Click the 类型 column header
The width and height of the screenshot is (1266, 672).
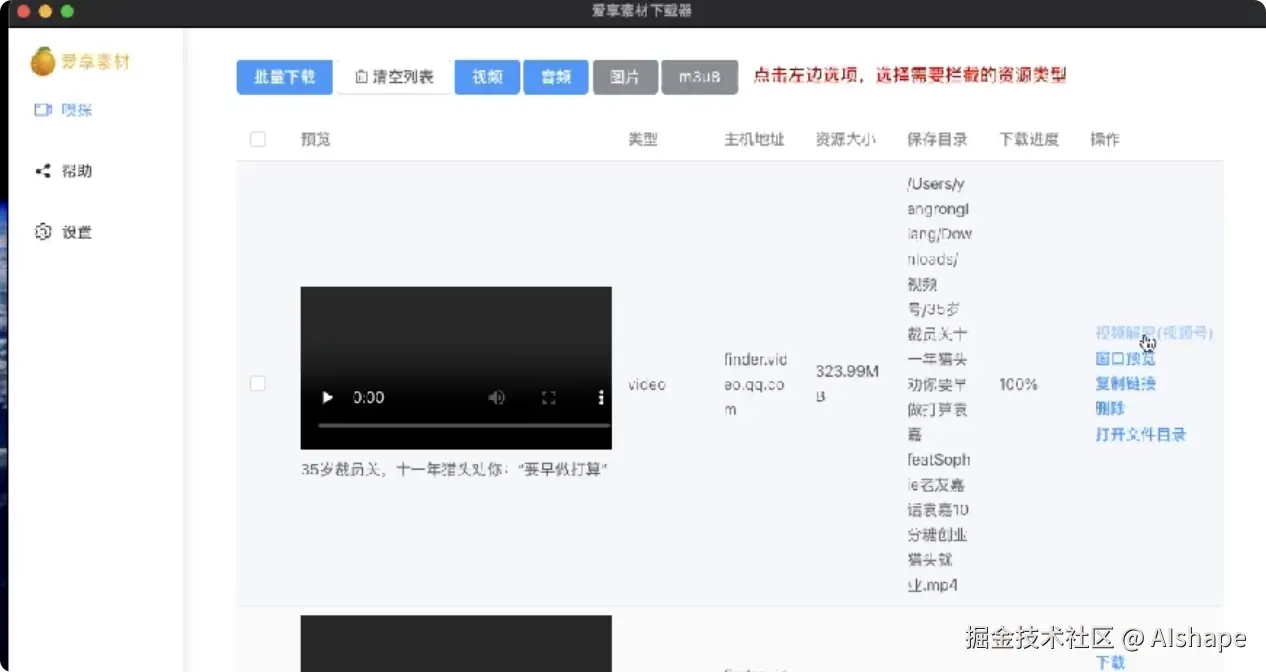[643, 139]
